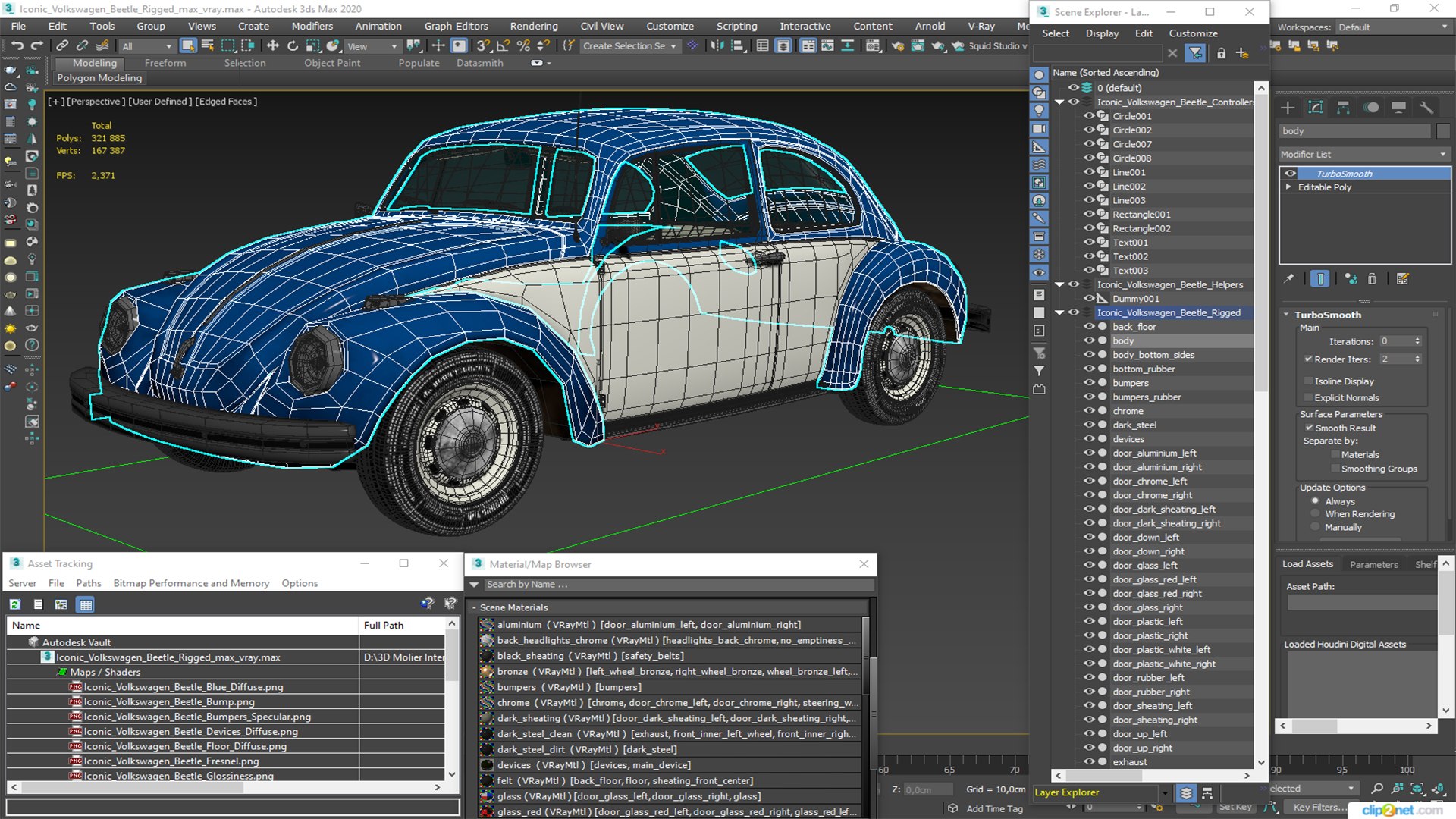Check Separate by Smoothing Groups option
This screenshot has width=1456, height=819.
pos(1335,469)
